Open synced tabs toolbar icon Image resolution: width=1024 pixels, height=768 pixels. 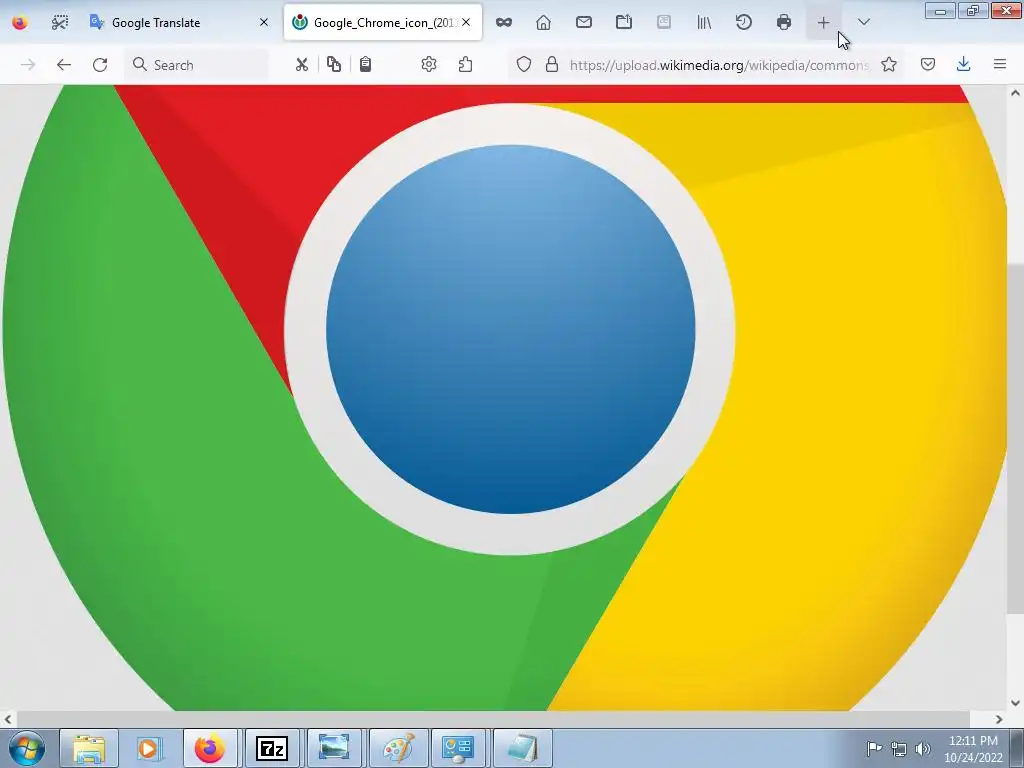pos(624,23)
